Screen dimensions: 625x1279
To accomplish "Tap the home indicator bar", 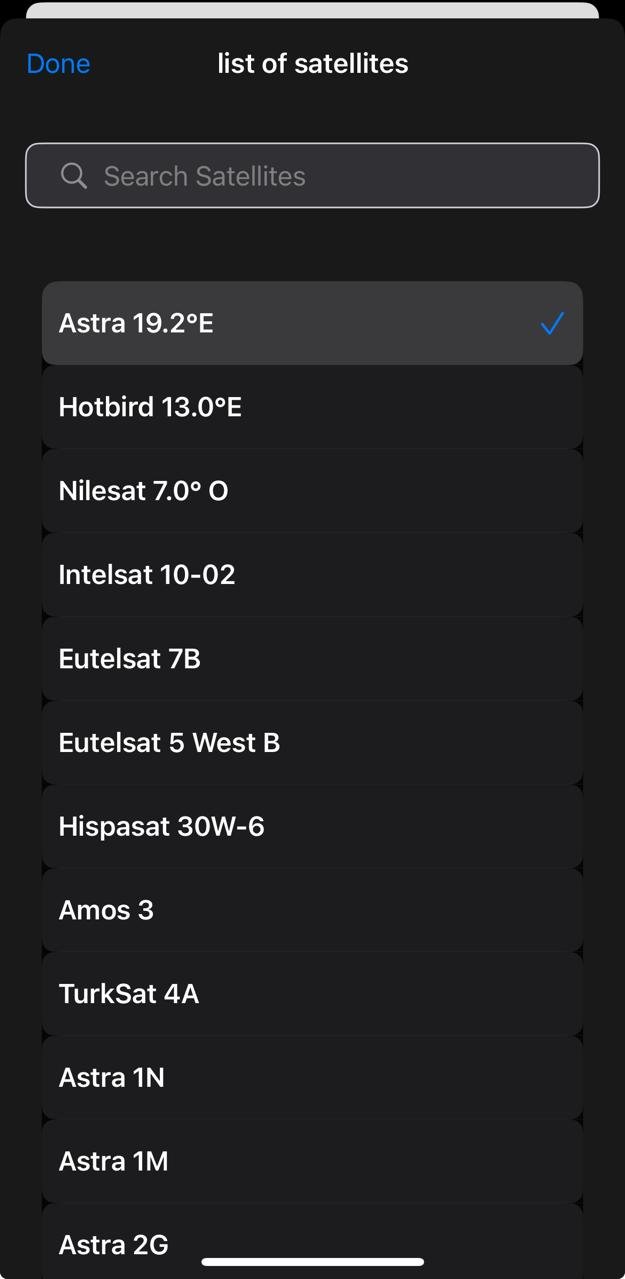I will coord(312,1262).
